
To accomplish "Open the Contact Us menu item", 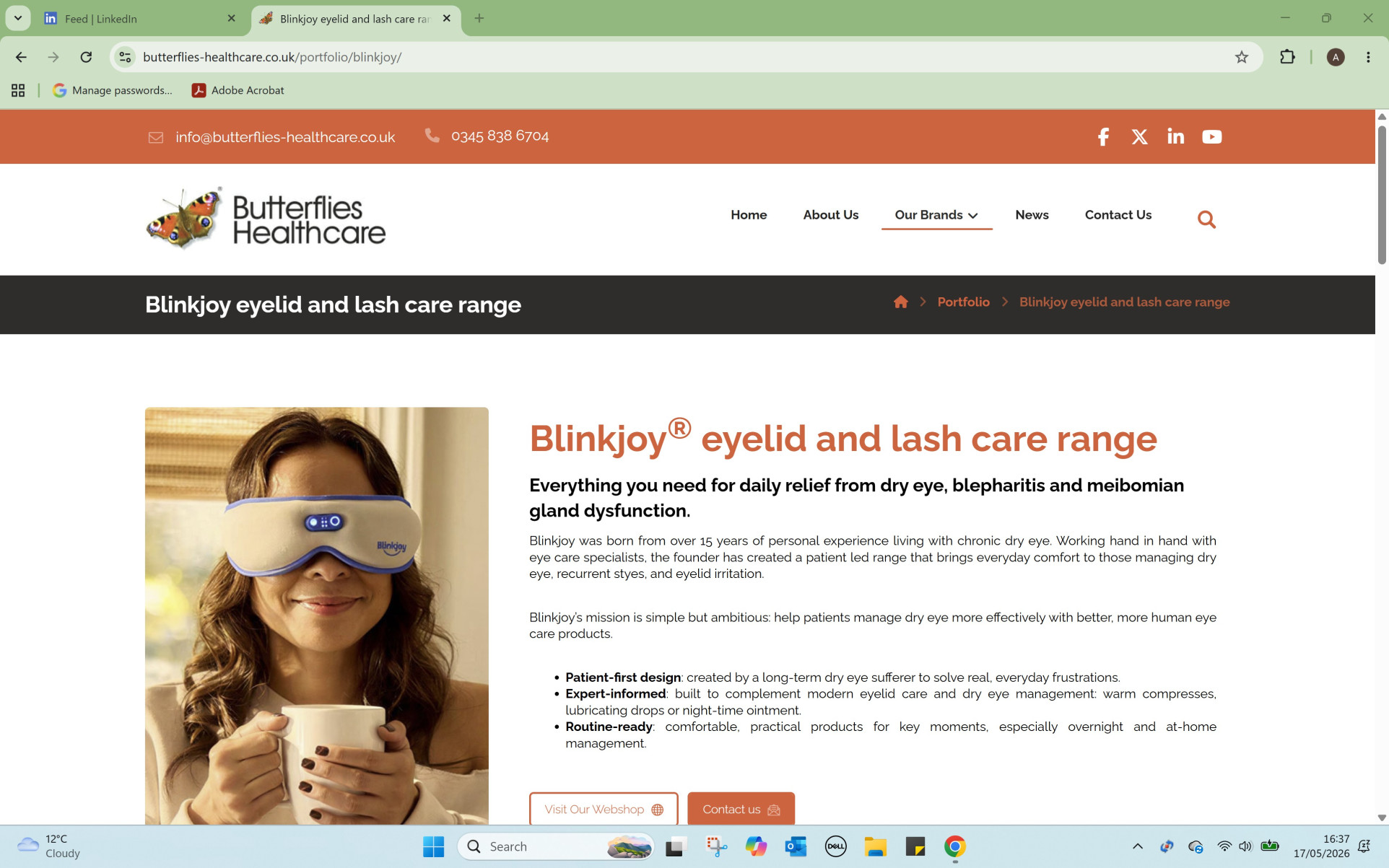I will tap(1118, 215).
